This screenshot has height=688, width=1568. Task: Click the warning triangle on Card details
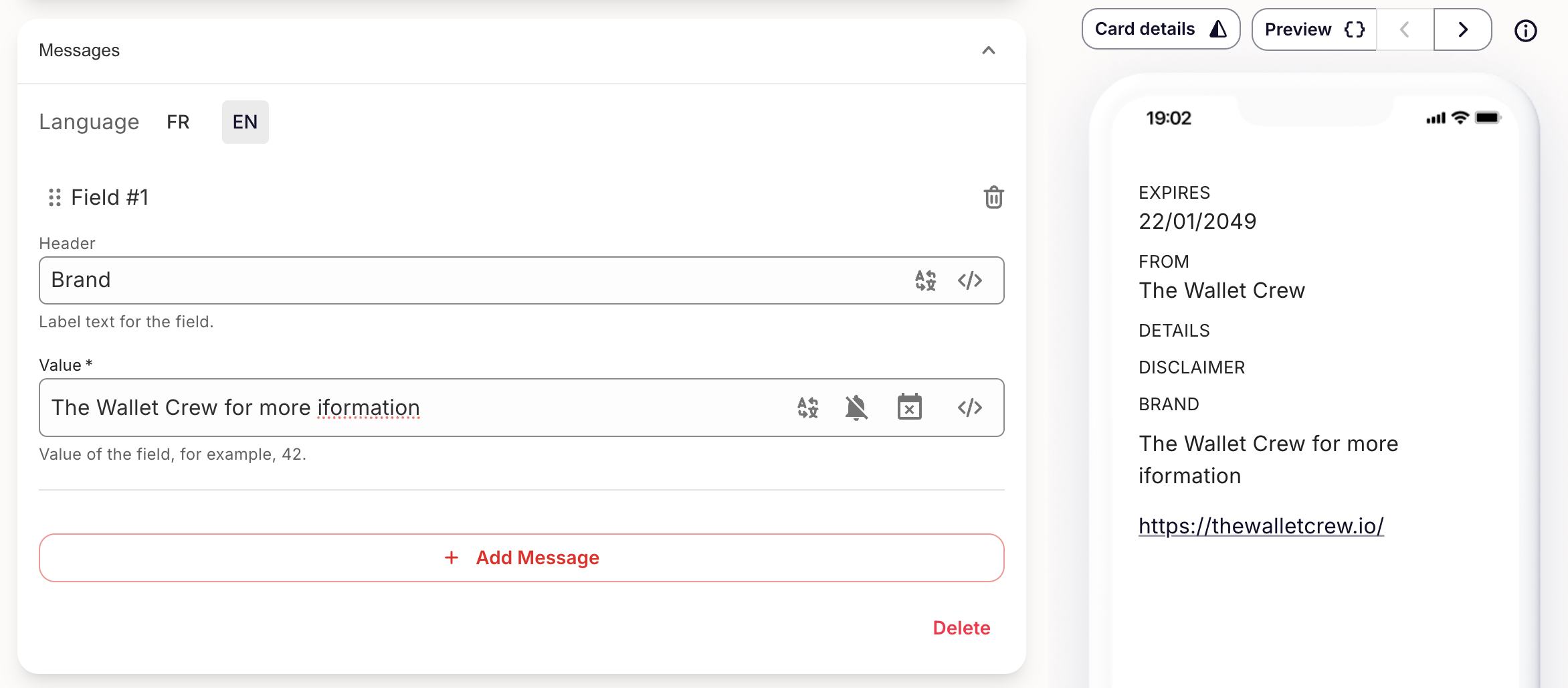(x=1218, y=29)
